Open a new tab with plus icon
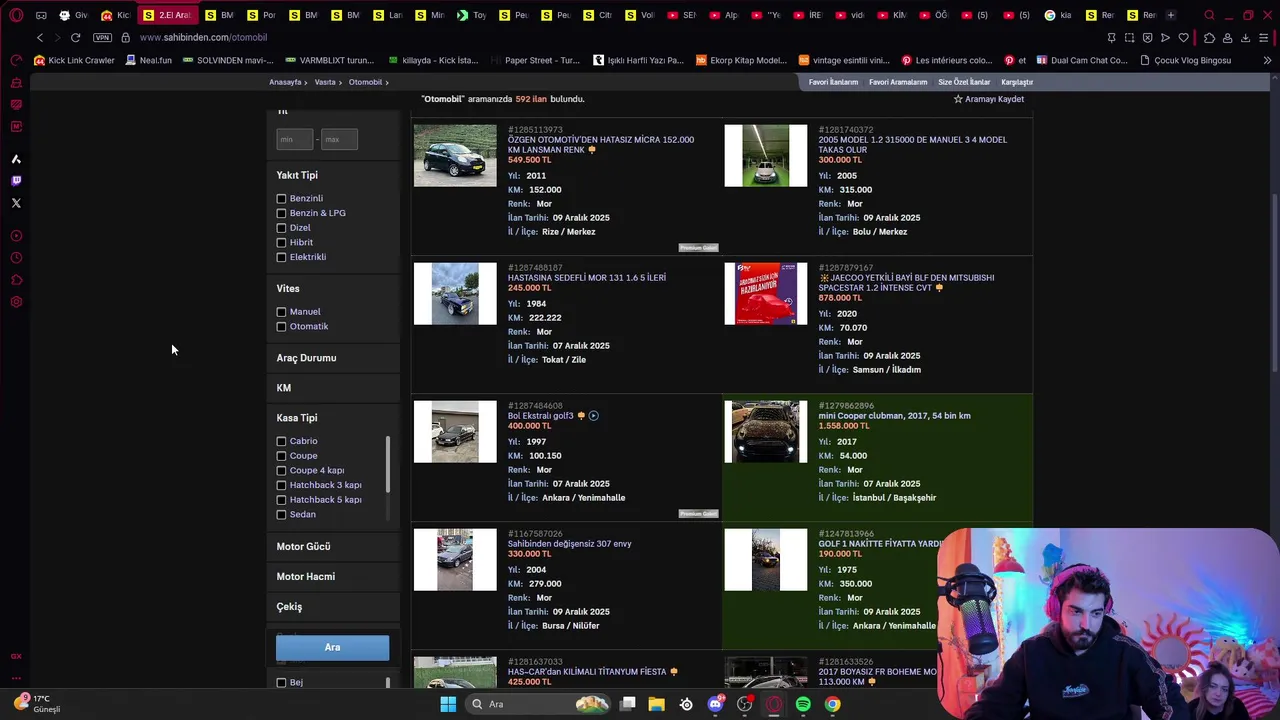The image size is (1280, 720). (x=1171, y=15)
